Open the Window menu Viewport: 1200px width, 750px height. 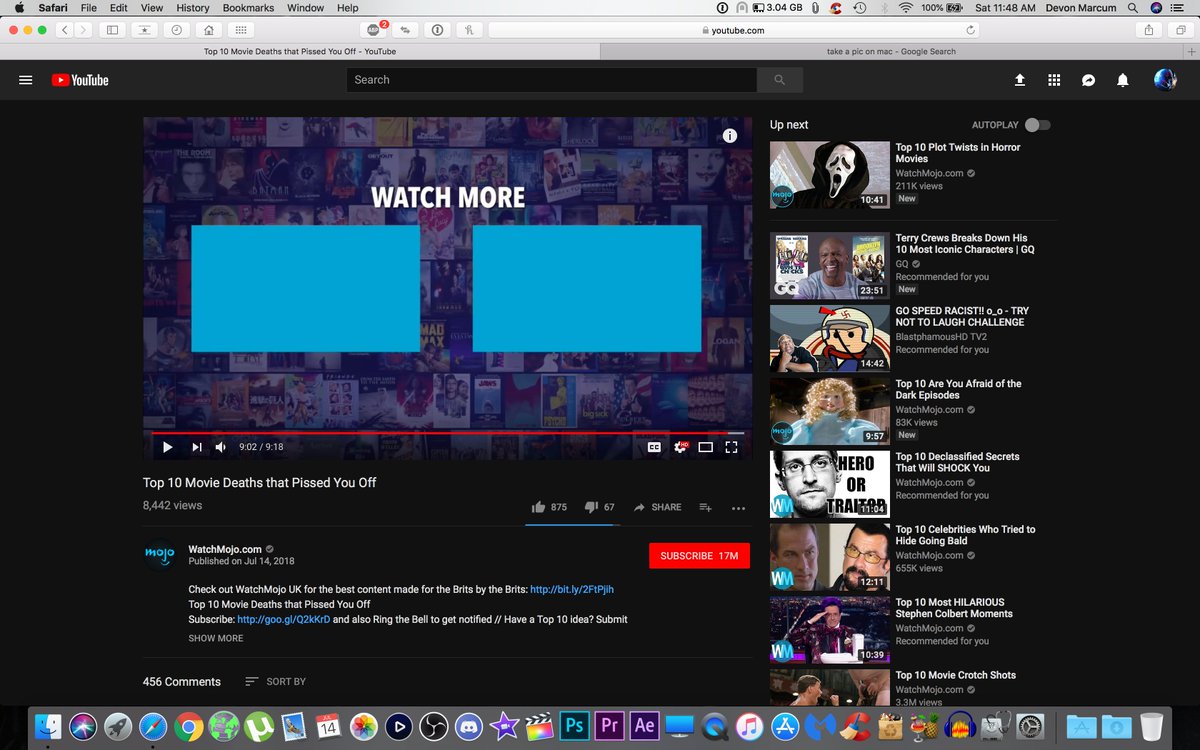pos(305,8)
